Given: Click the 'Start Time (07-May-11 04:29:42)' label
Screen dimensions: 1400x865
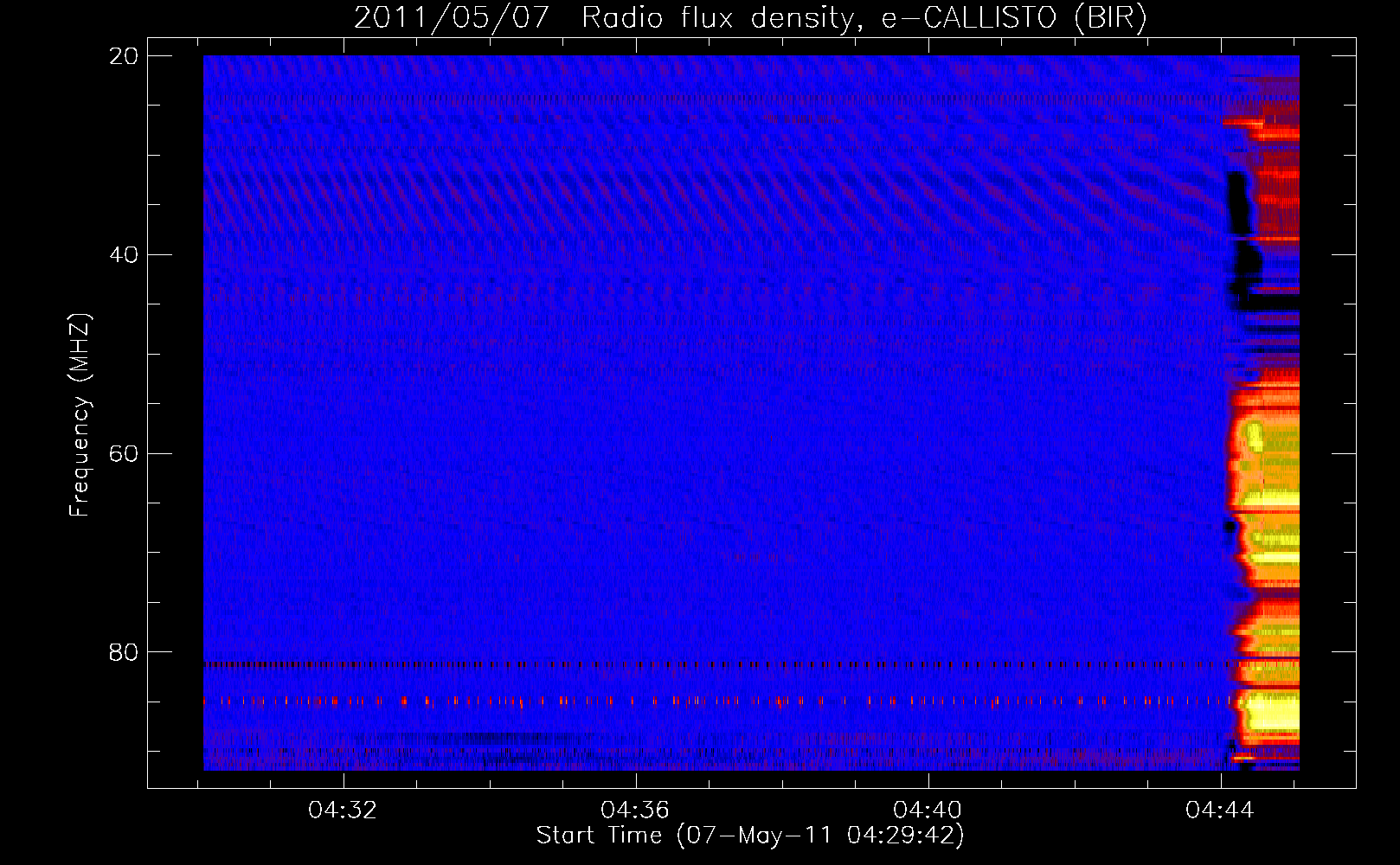Looking at the screenshot, I should coord(750,836).
